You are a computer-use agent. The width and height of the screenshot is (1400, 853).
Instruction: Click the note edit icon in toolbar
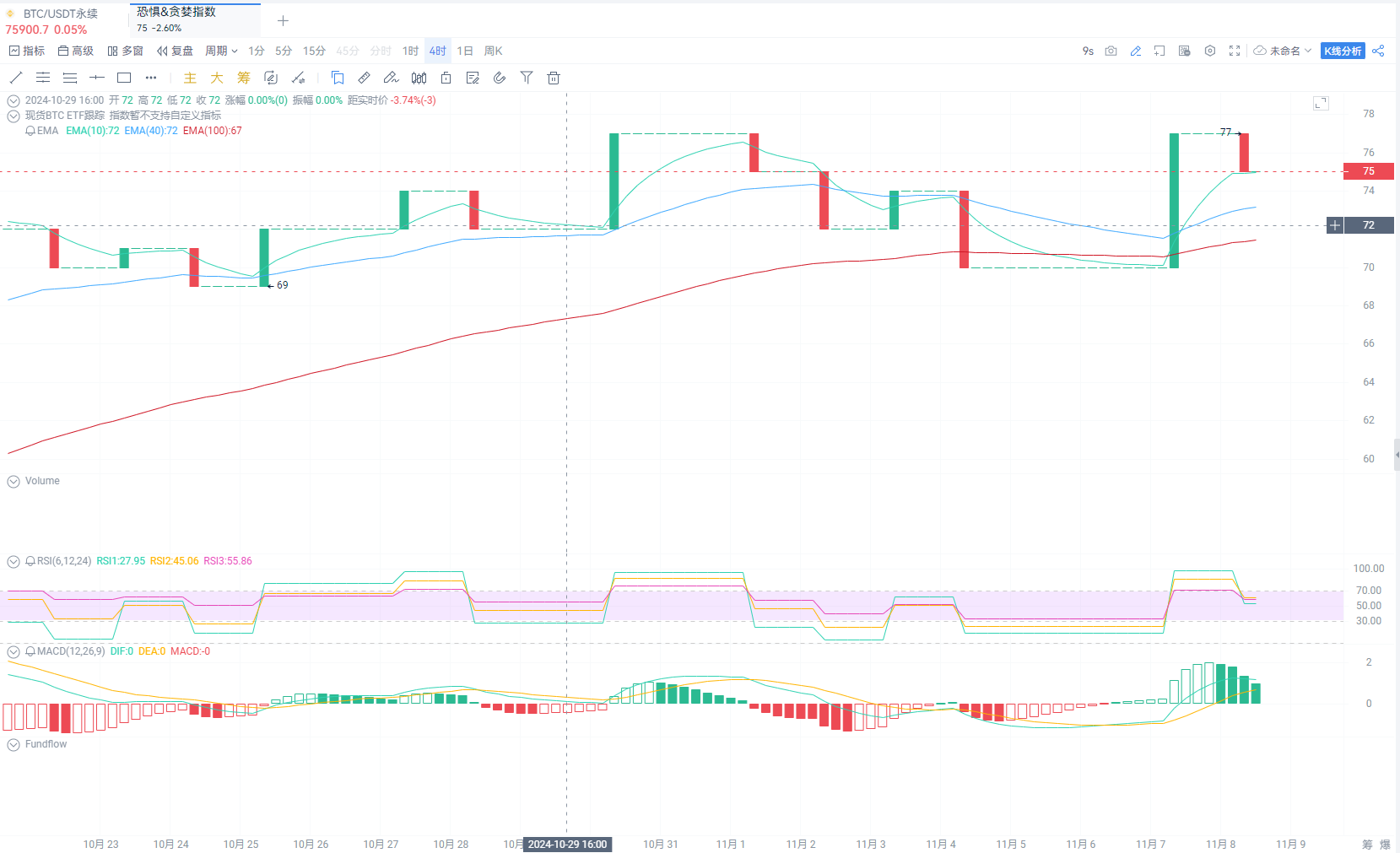click(473, 78)
